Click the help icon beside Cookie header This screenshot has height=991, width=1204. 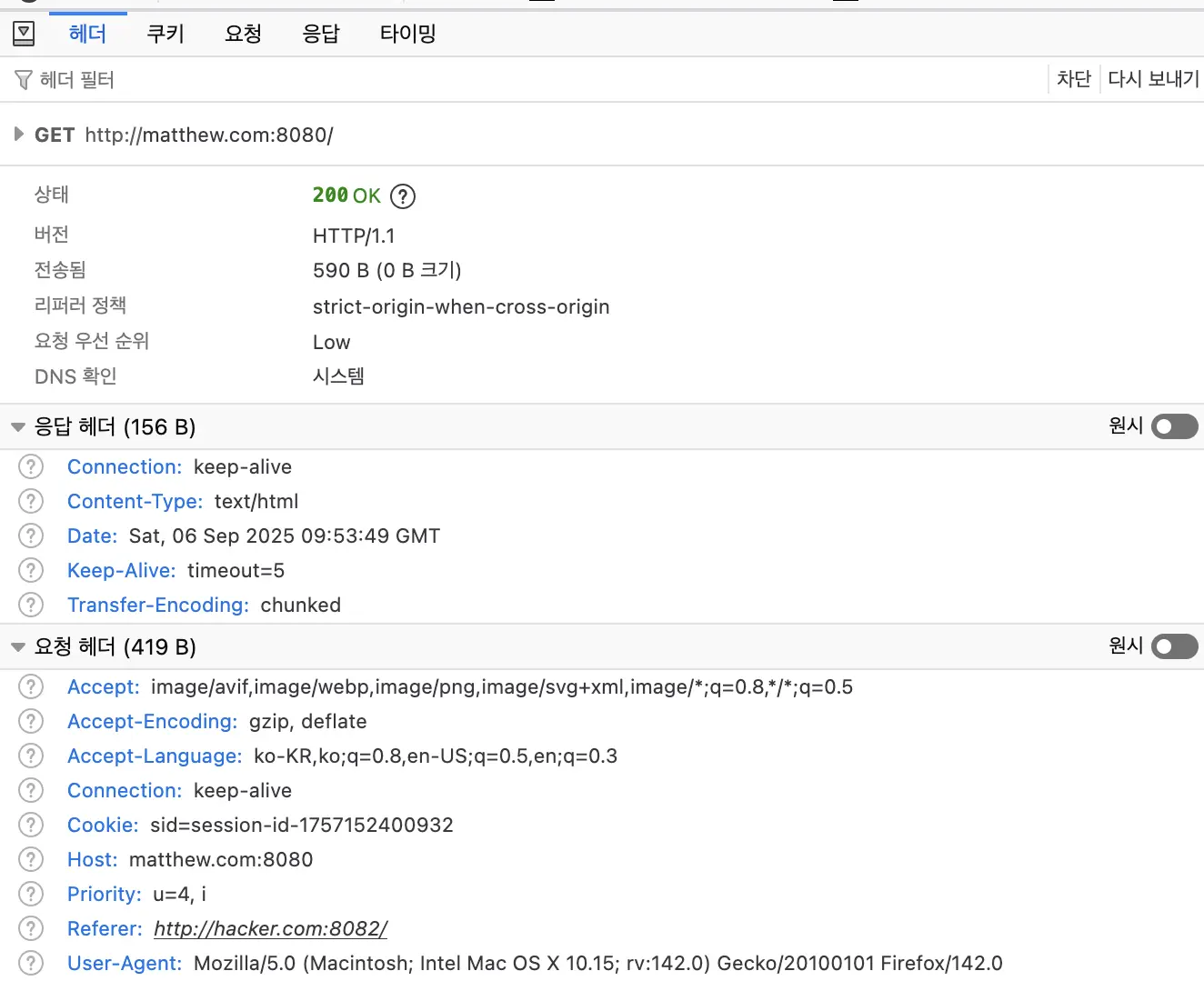[30, 825]
